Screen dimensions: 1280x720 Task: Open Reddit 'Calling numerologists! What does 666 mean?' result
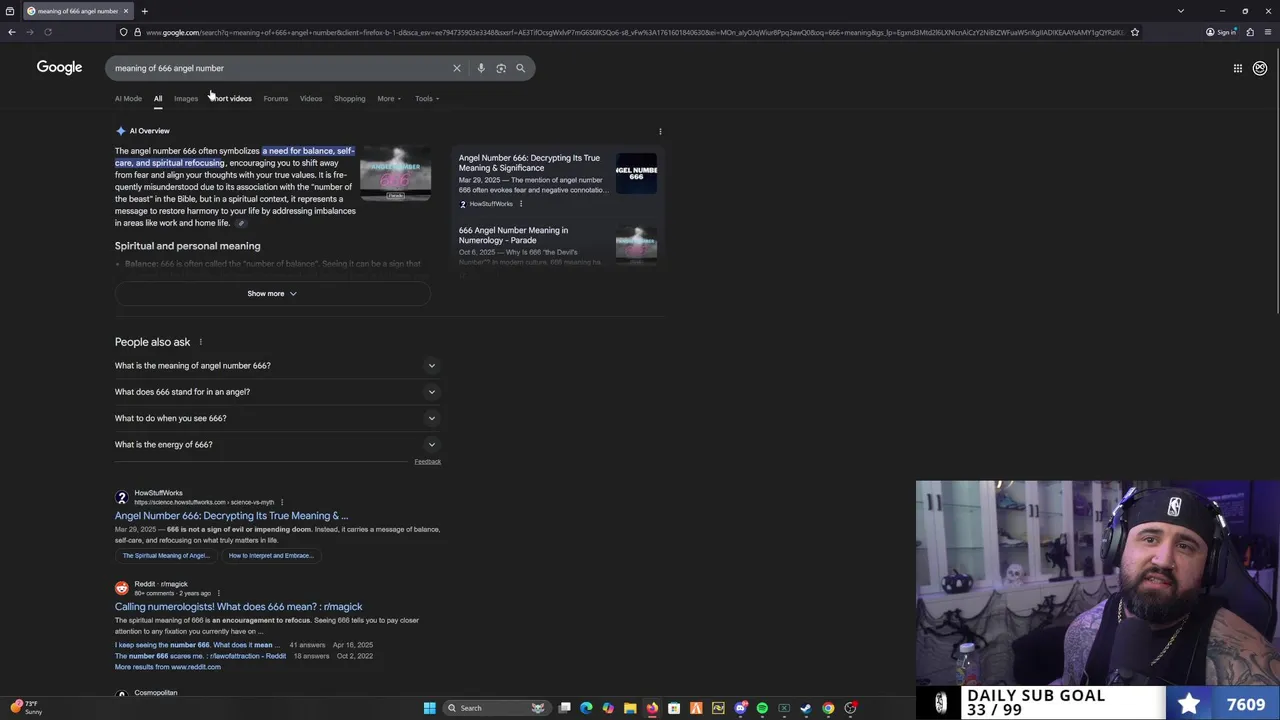pos(238,607)
